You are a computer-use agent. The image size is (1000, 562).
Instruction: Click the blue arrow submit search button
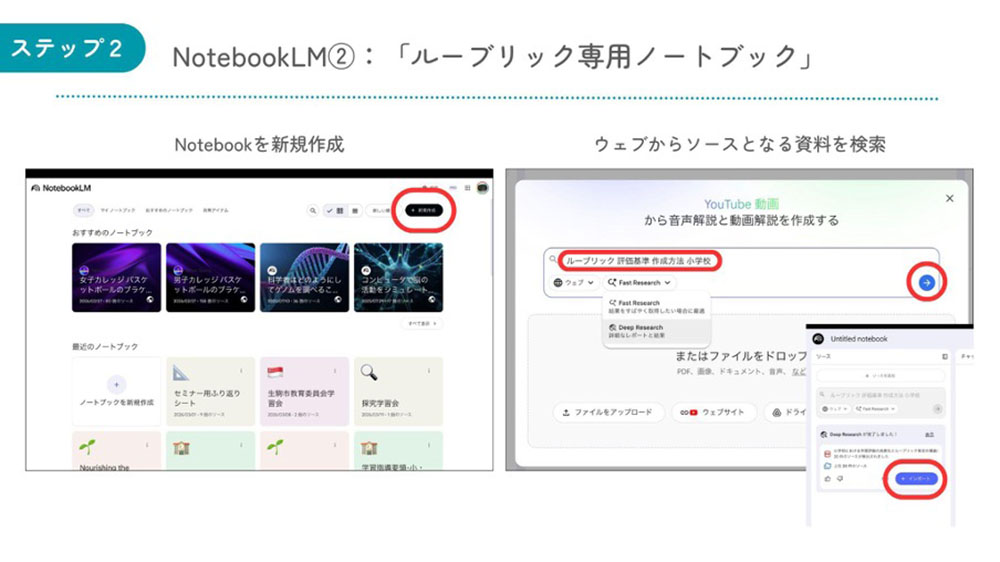pos(926,282)
